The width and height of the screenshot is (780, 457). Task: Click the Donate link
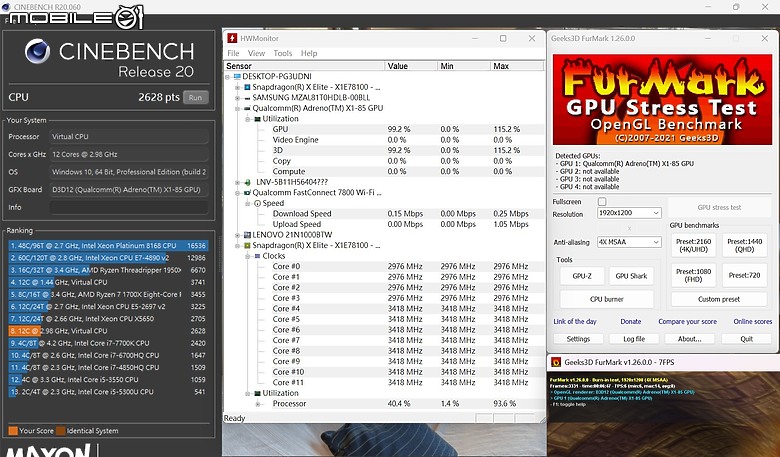tap(630, 322)
